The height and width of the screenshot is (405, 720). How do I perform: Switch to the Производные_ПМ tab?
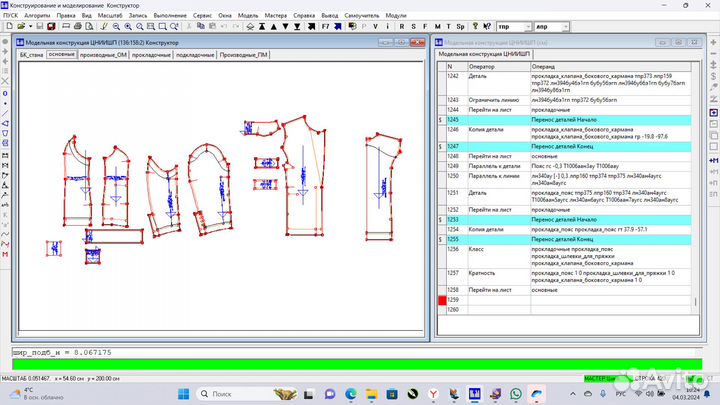coord(244,54)
